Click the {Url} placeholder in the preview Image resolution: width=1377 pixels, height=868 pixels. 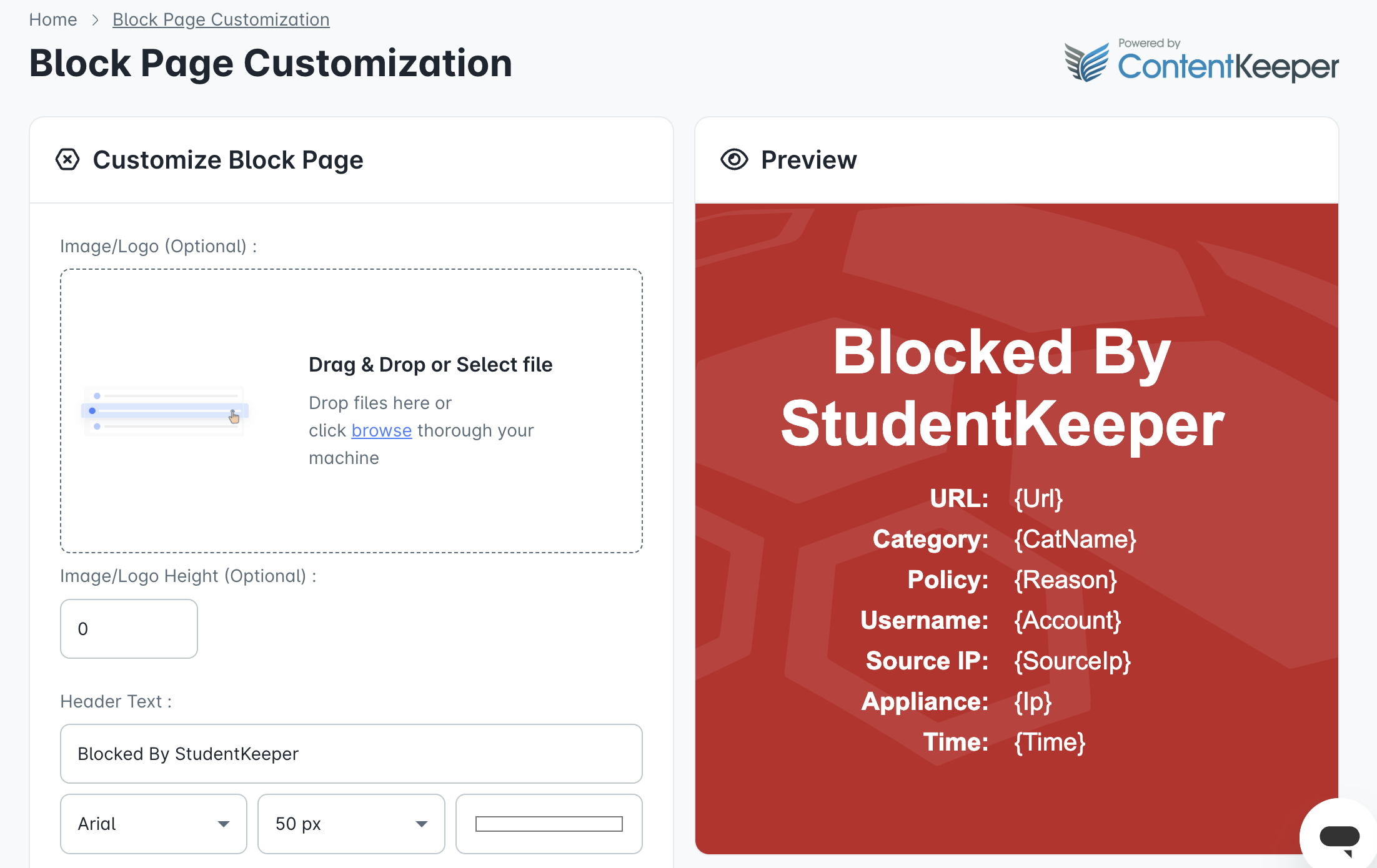(x=1038, y=498)
